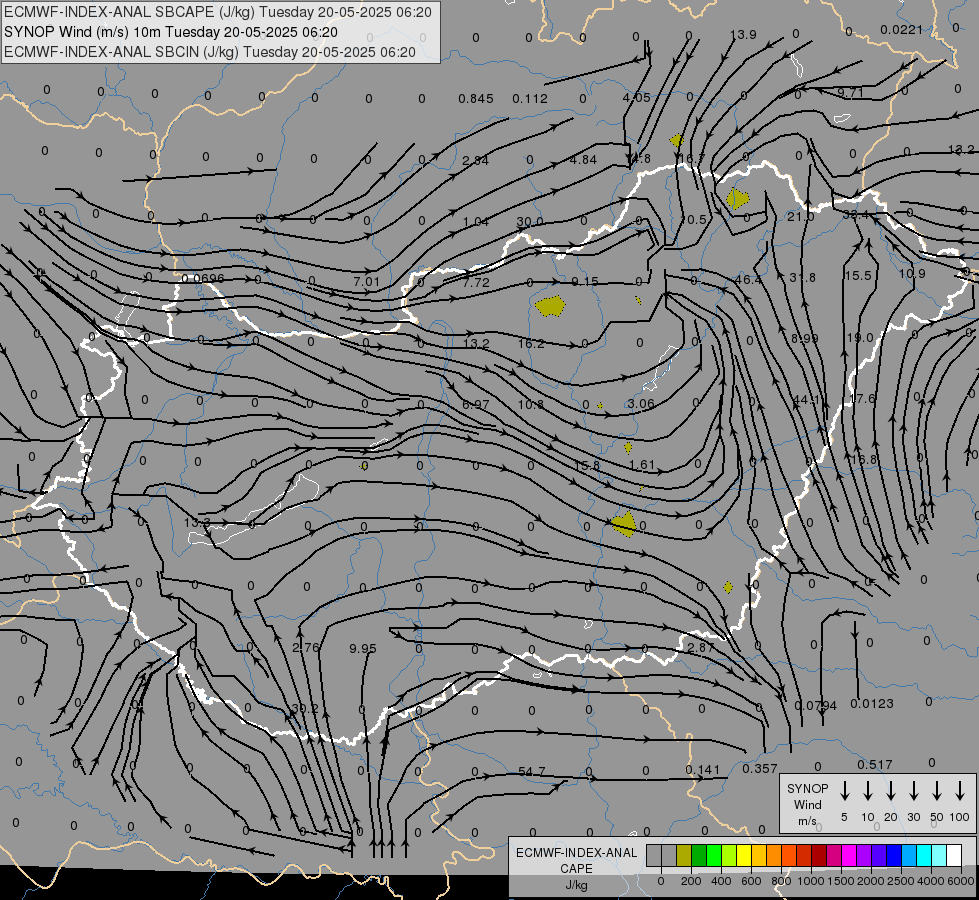Viewport: 979px width, 900px height.
Task: Click the 0.845 CAPE value
Action: (476, 99)
